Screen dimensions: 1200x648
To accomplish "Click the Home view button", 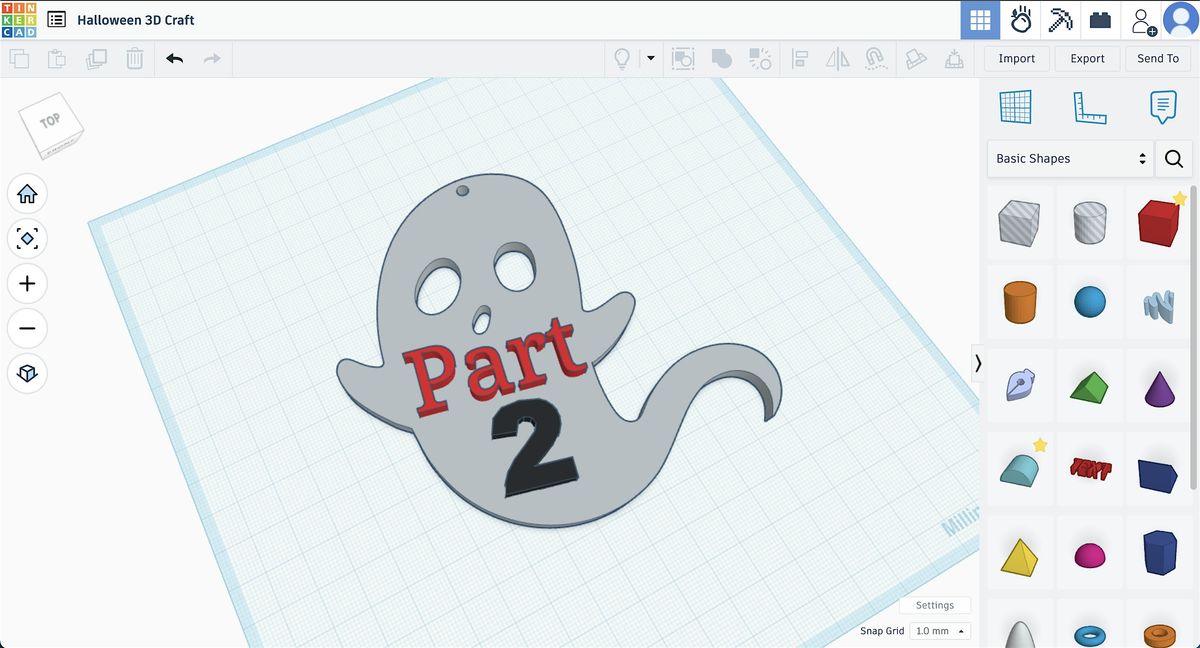I will (27, 194).
